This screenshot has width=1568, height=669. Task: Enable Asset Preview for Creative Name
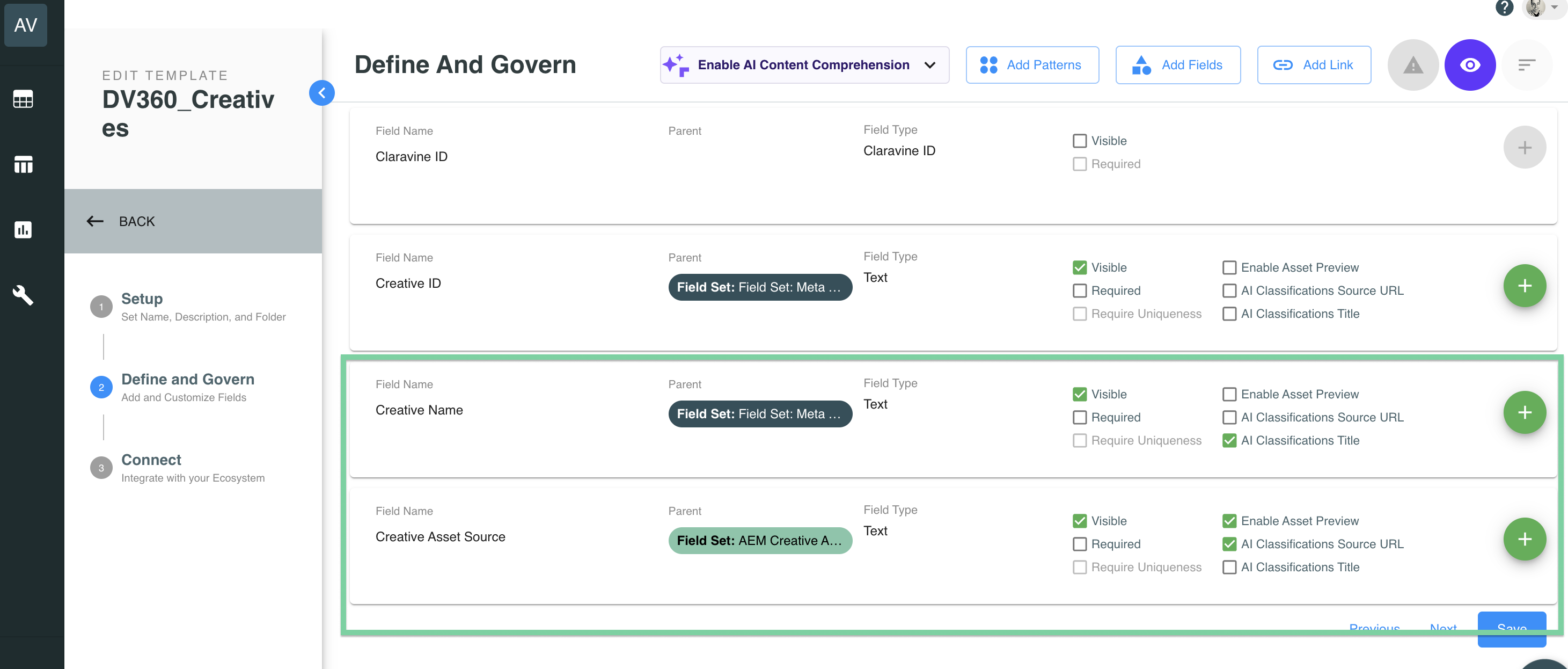point(1229,394)
